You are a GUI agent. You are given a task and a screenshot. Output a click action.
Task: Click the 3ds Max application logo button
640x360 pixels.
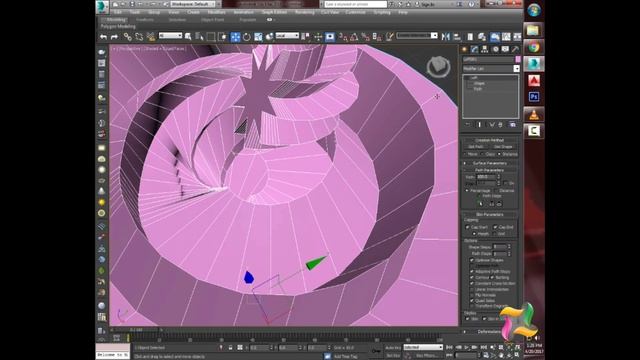tap(102, 6)
